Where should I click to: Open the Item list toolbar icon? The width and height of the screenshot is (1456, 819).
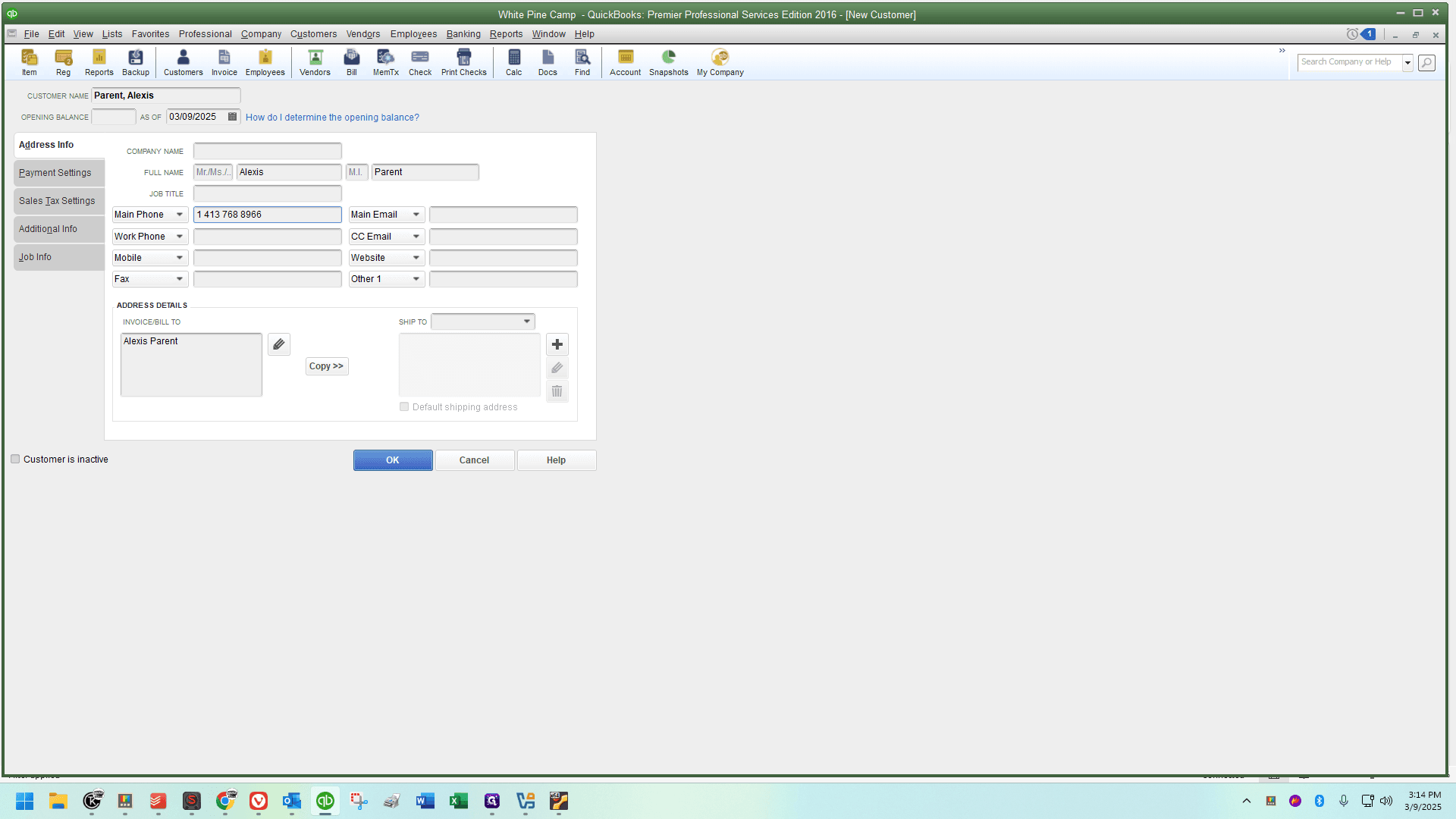tap(30, 62)
